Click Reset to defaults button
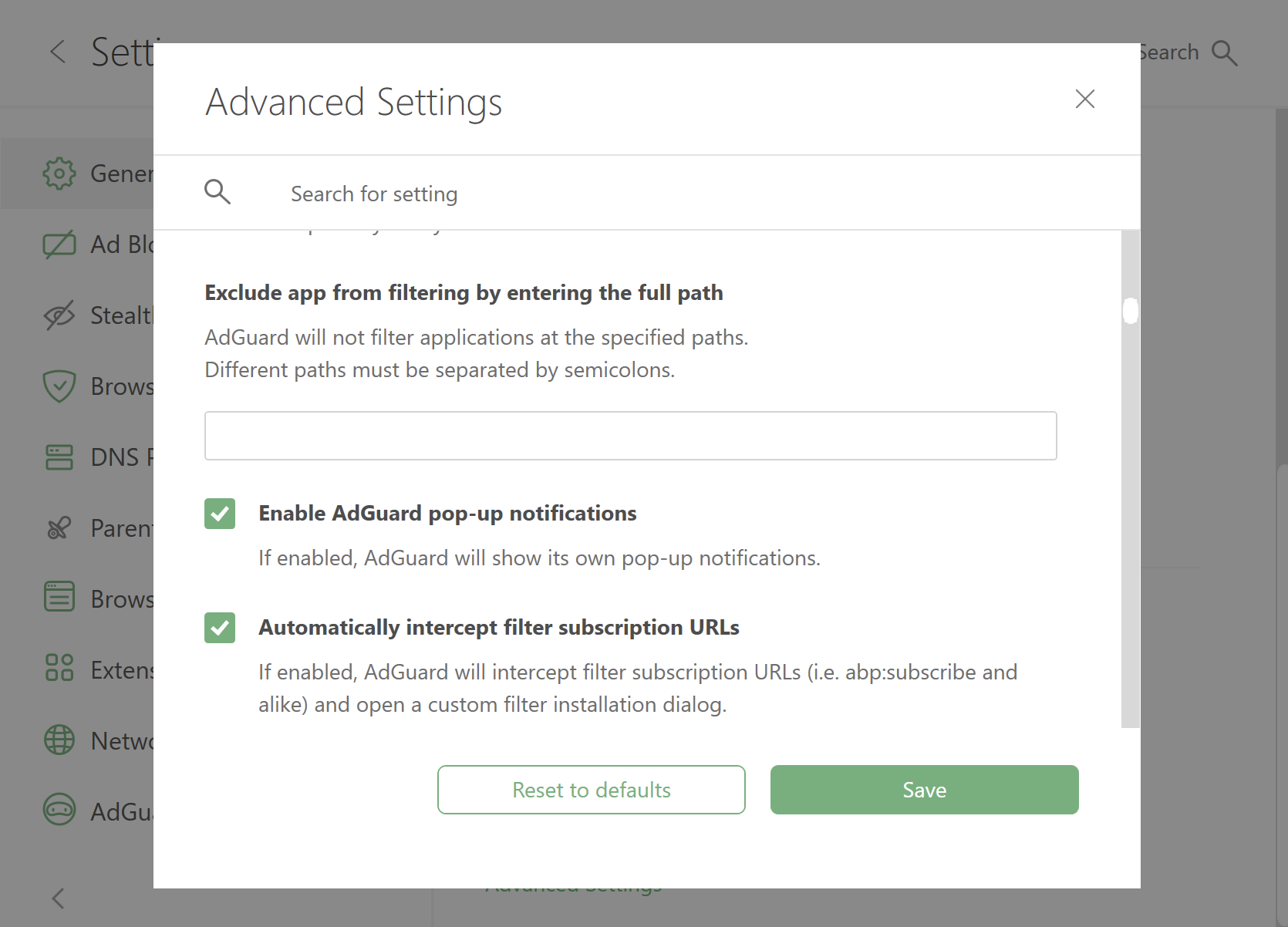The image size is (1288, 927). click(x=592, y=790)
